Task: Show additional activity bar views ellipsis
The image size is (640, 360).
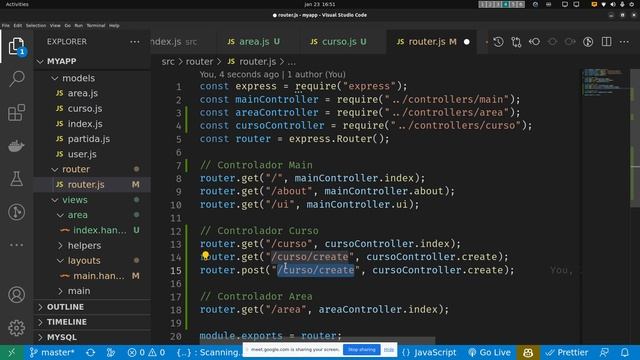Action: click(x=16, y=245)
